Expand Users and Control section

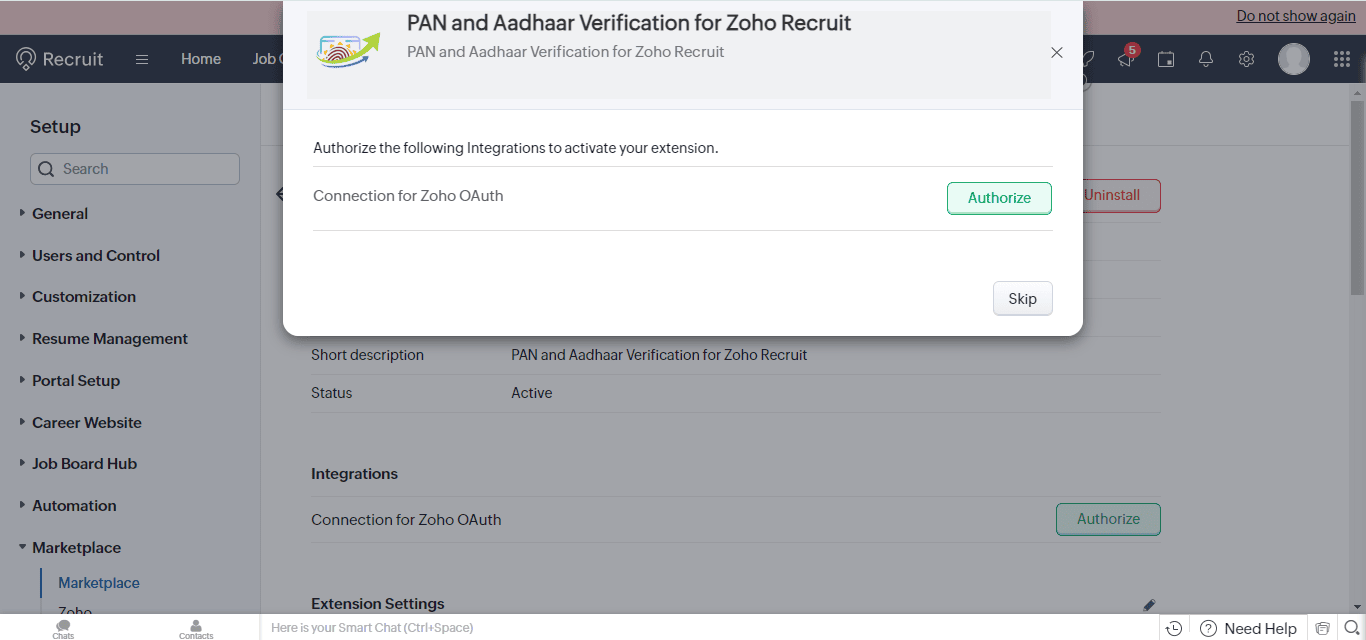95,255
